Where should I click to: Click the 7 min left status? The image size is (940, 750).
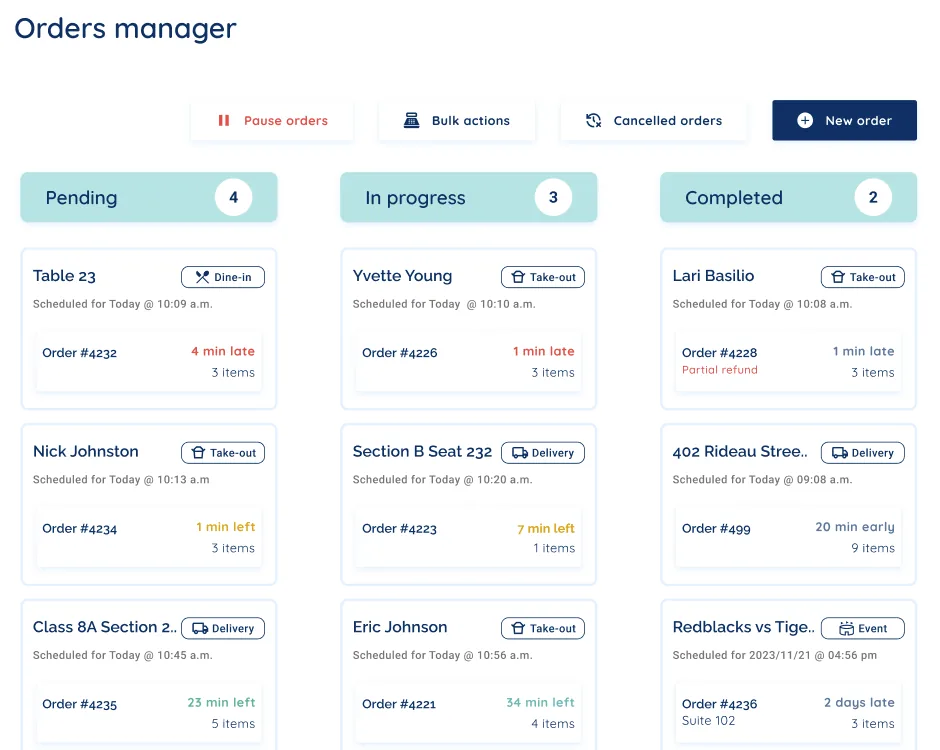(546, 529)
